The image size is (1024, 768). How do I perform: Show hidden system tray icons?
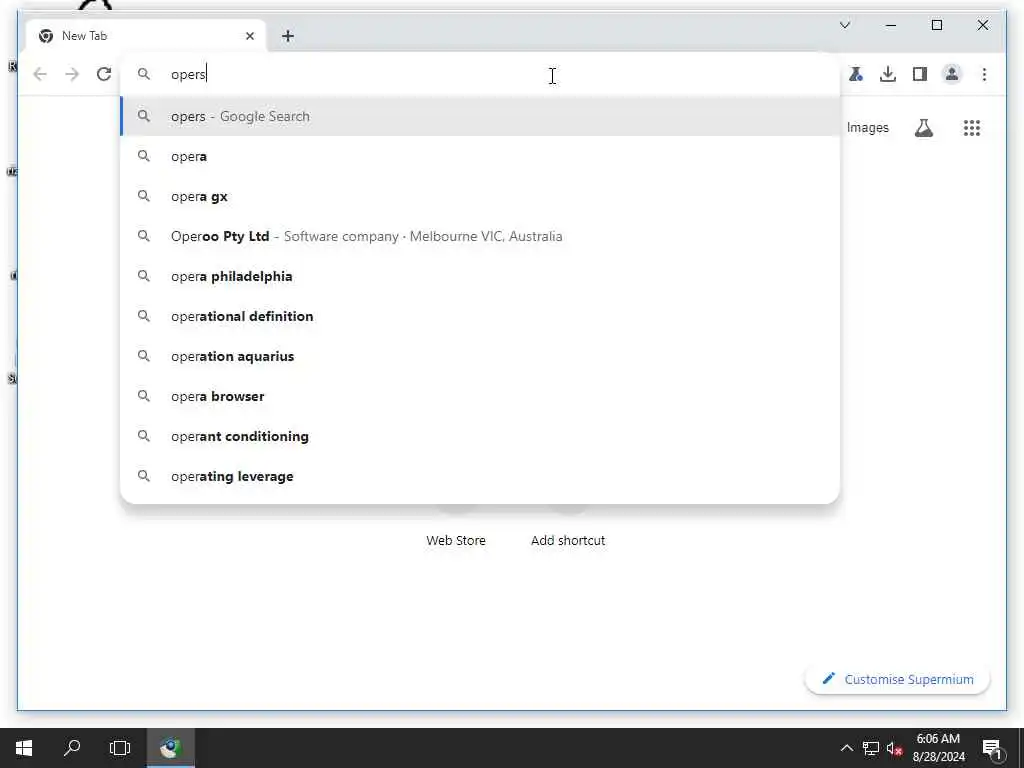click(x=846, y=748)
